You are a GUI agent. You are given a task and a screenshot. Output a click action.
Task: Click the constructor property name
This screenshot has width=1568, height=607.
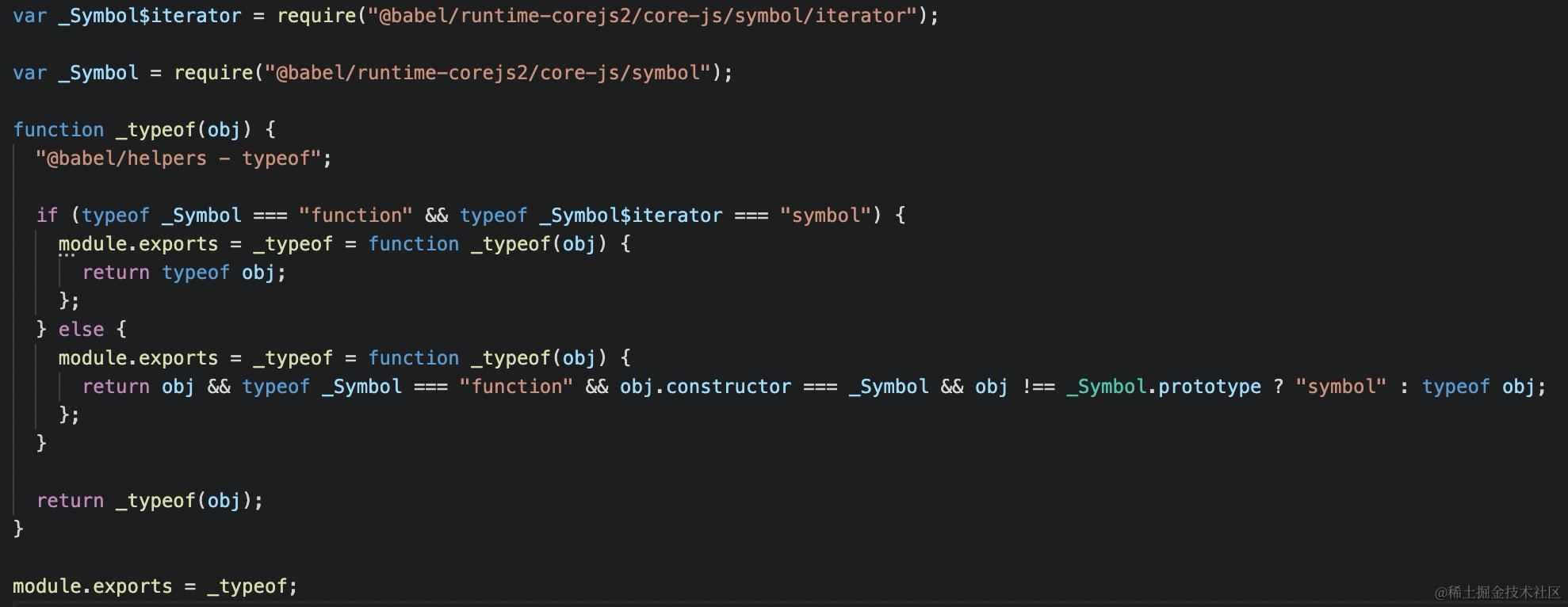pyautogui.click(x=728, y=387)
